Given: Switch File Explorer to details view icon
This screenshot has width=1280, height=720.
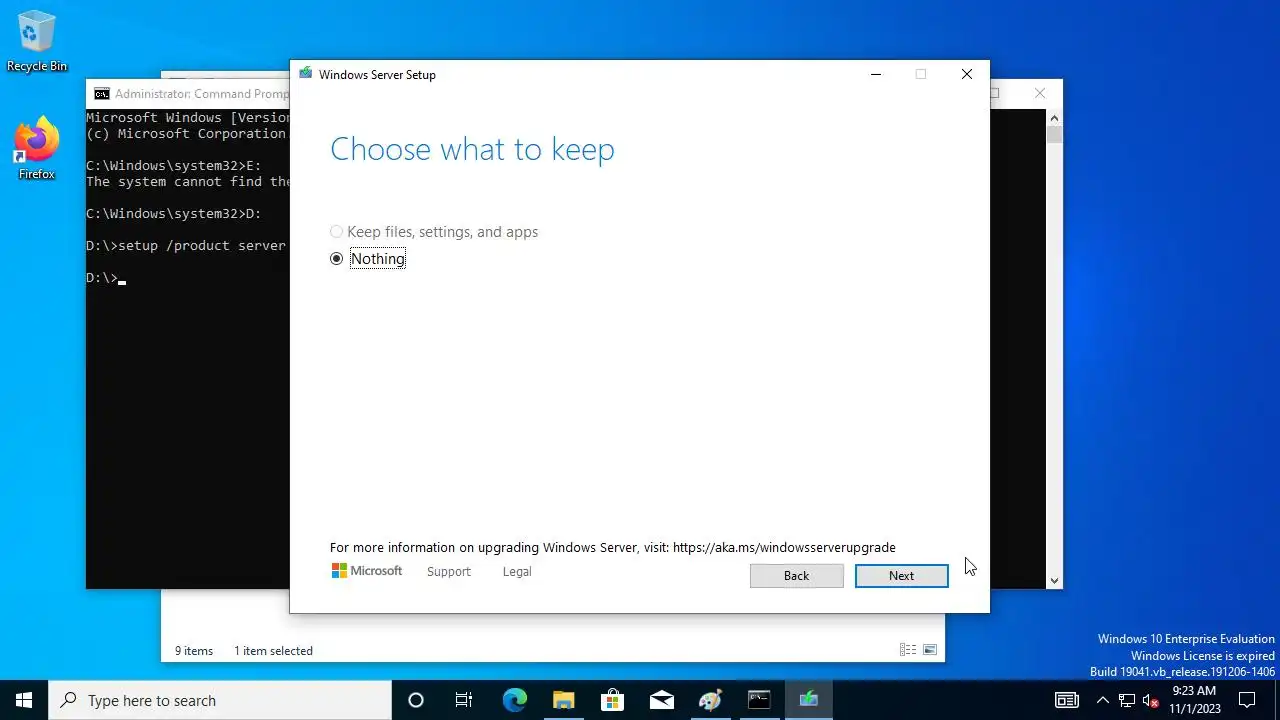Looking at the screenshot, I should click(x=908, y=650).
